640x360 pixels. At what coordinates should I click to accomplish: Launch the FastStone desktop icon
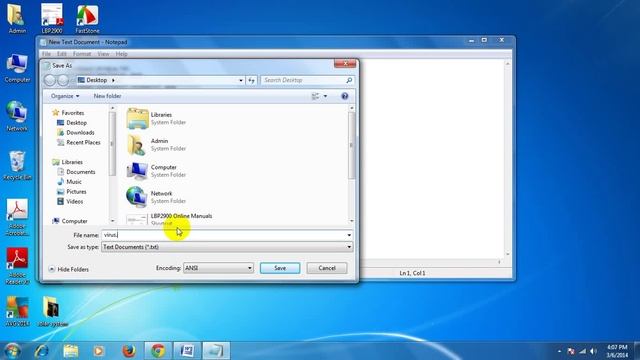tap(87, 18)
